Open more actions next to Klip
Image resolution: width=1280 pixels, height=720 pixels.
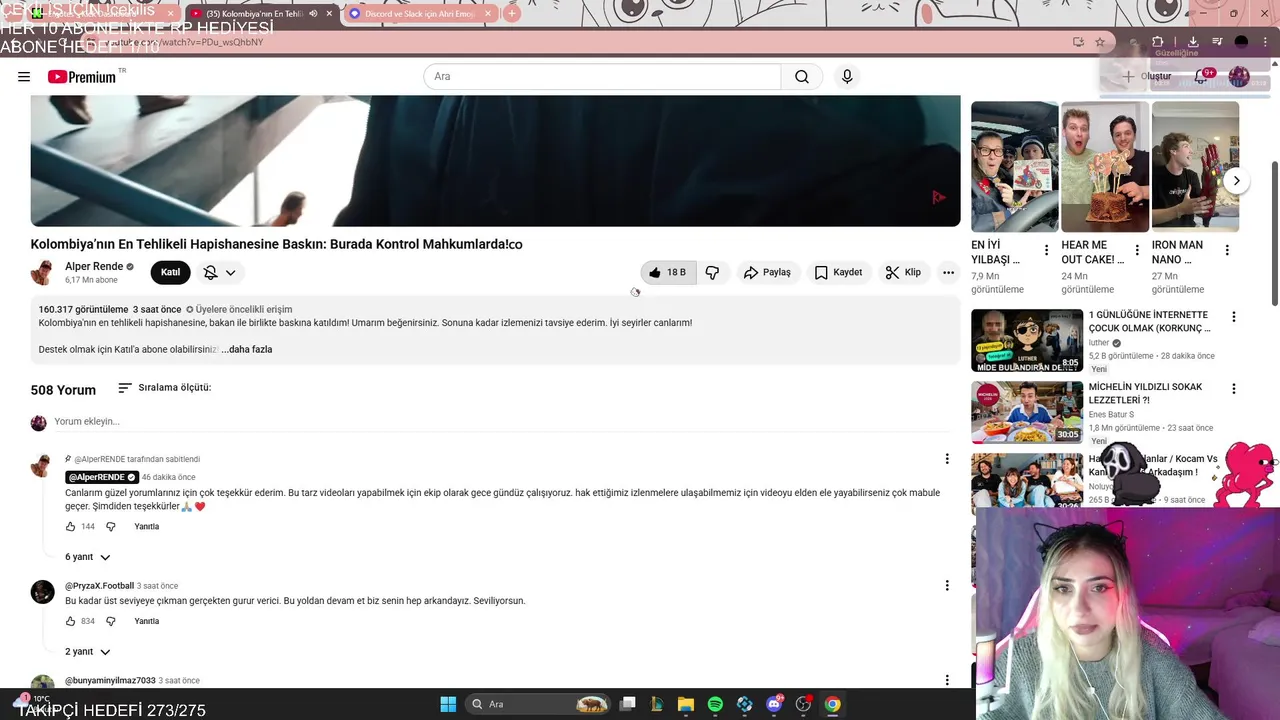pos(948,272)
